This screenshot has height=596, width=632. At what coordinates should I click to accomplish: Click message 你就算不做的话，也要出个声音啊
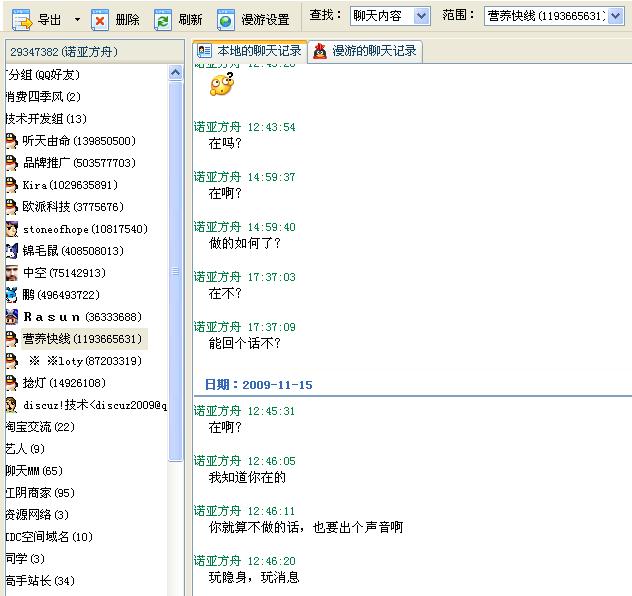(306, 527)
